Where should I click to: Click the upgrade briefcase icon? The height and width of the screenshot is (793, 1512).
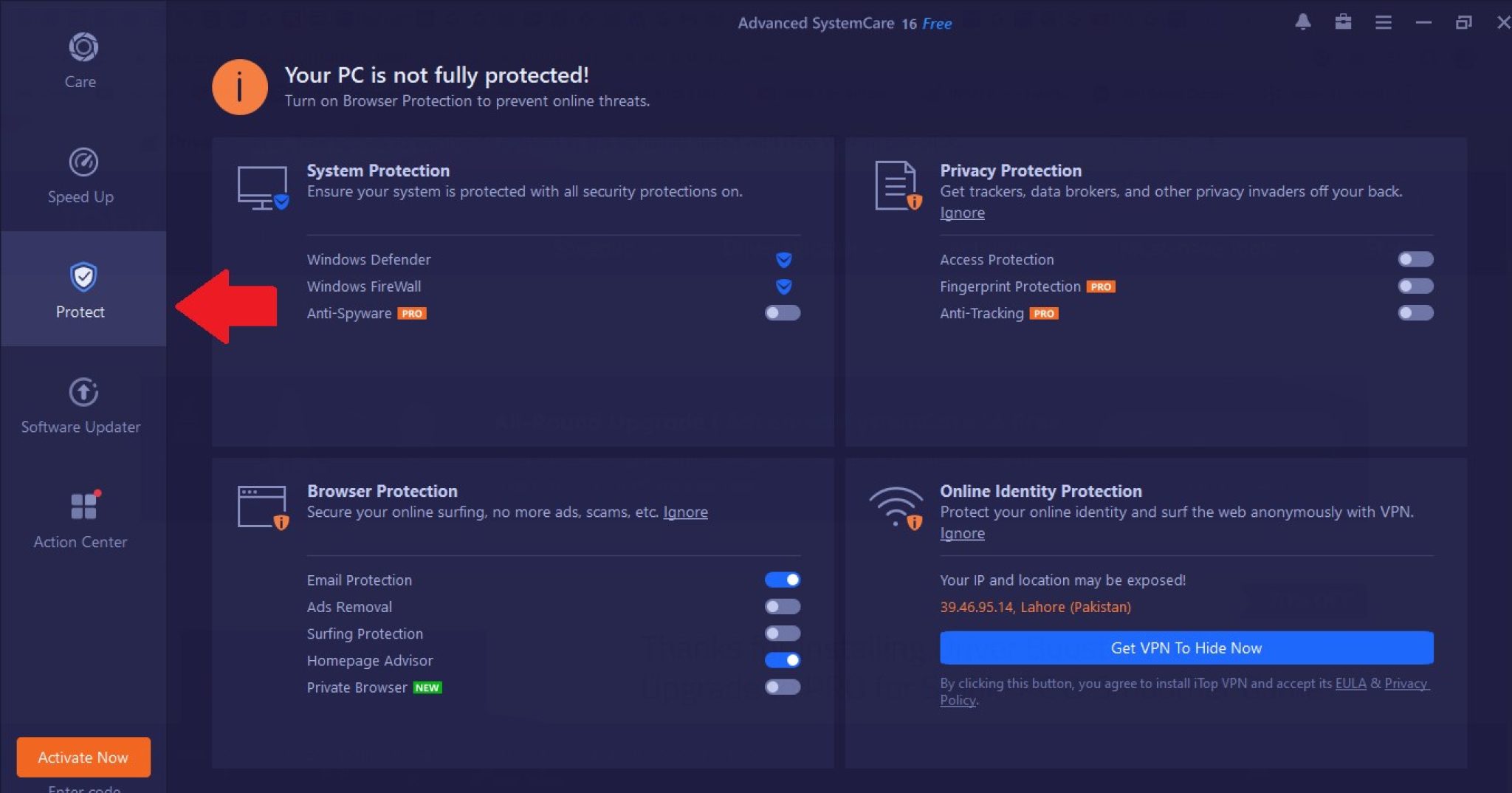click(x=1344, y=22)
